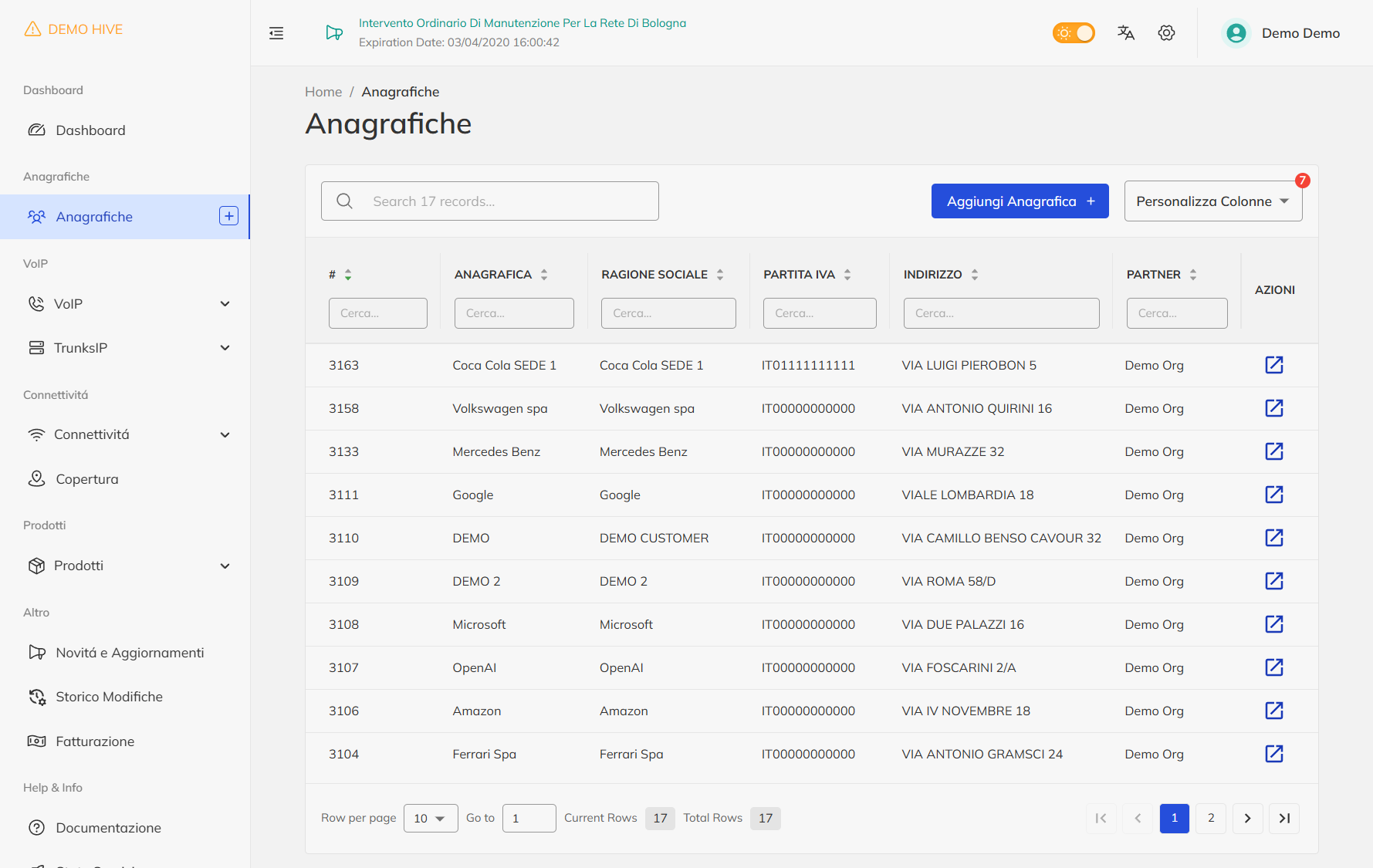Open edit action for Ferrari Spa row
This screenshot has width=1373, height=868.
pos(1273,754)
